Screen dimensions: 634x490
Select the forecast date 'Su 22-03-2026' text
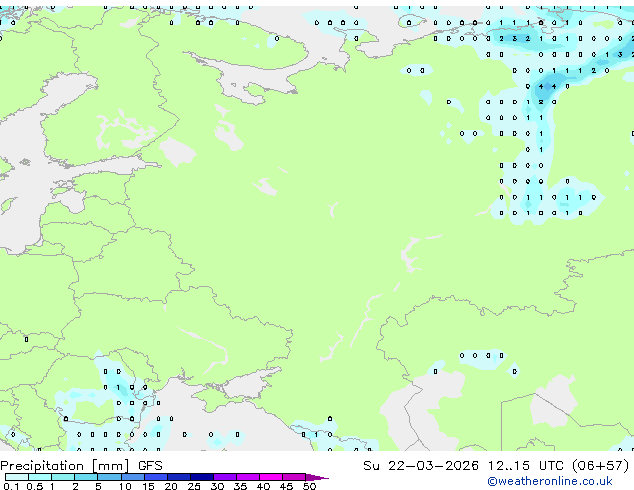[x=421, y=466]
